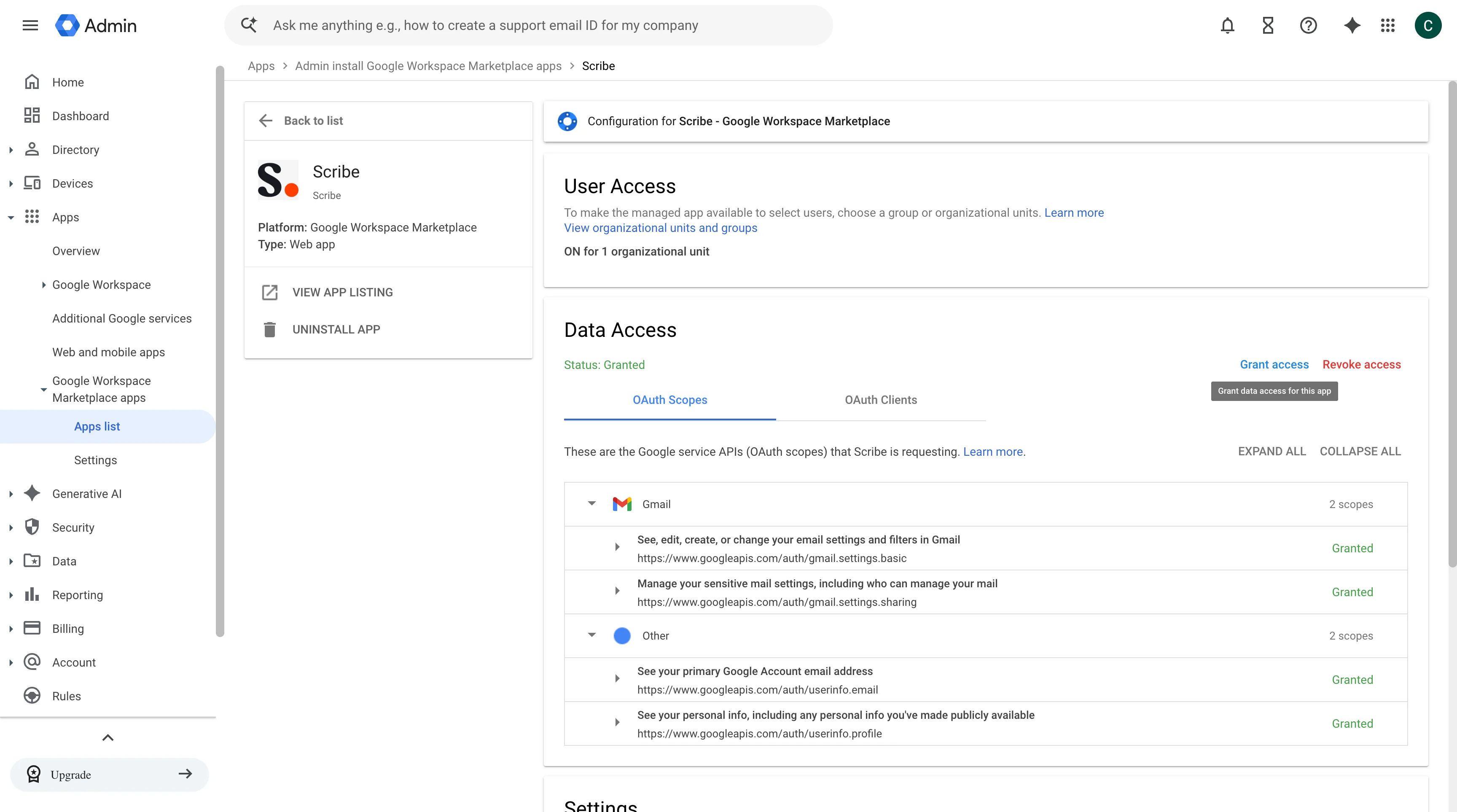Click the Data folder icon
Viewport: 1457px width, 812px height.
coord(32,561)
